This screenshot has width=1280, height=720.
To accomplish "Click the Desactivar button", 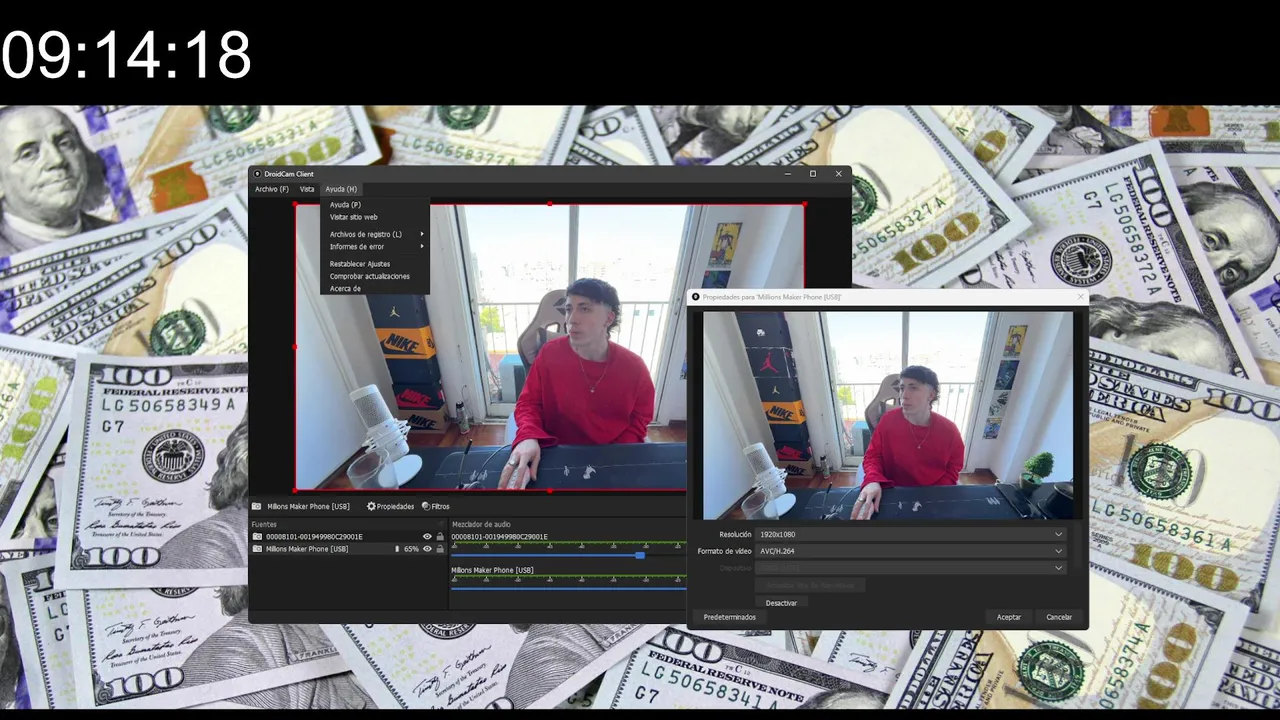I will pyautogui.click(x=781, y=603).
